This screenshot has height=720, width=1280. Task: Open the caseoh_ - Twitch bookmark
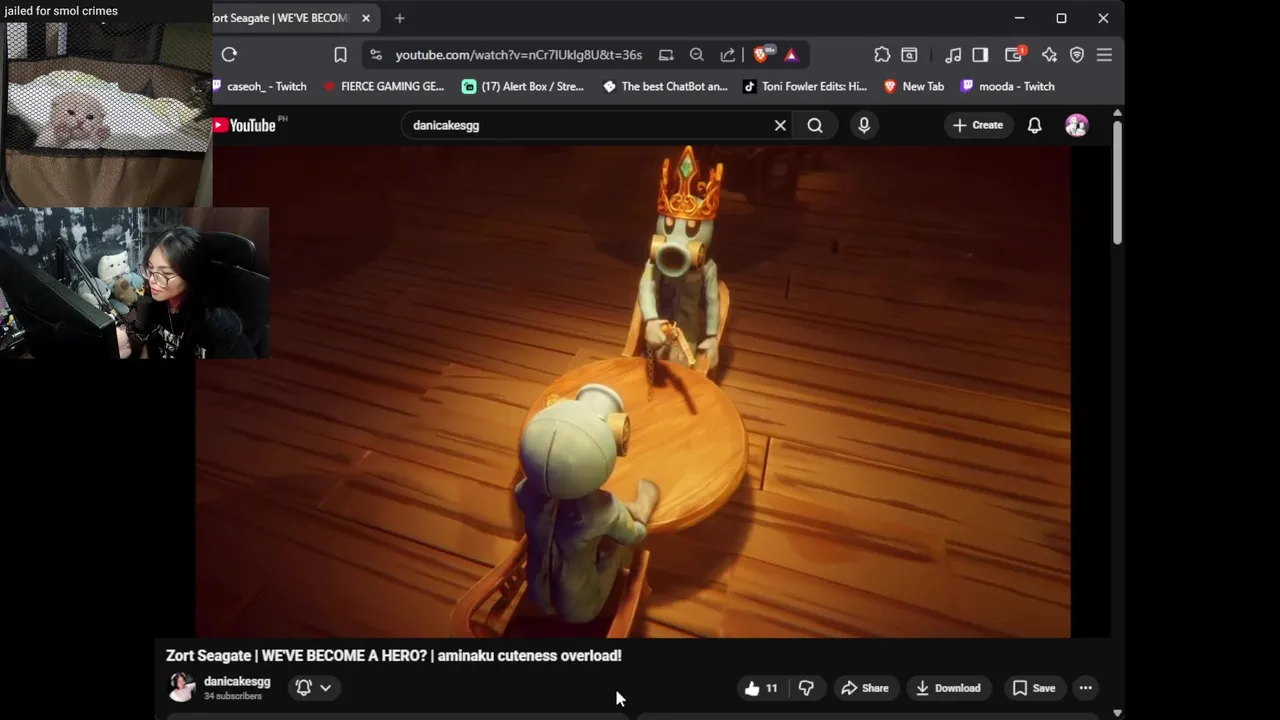click(x=261, y=86)
